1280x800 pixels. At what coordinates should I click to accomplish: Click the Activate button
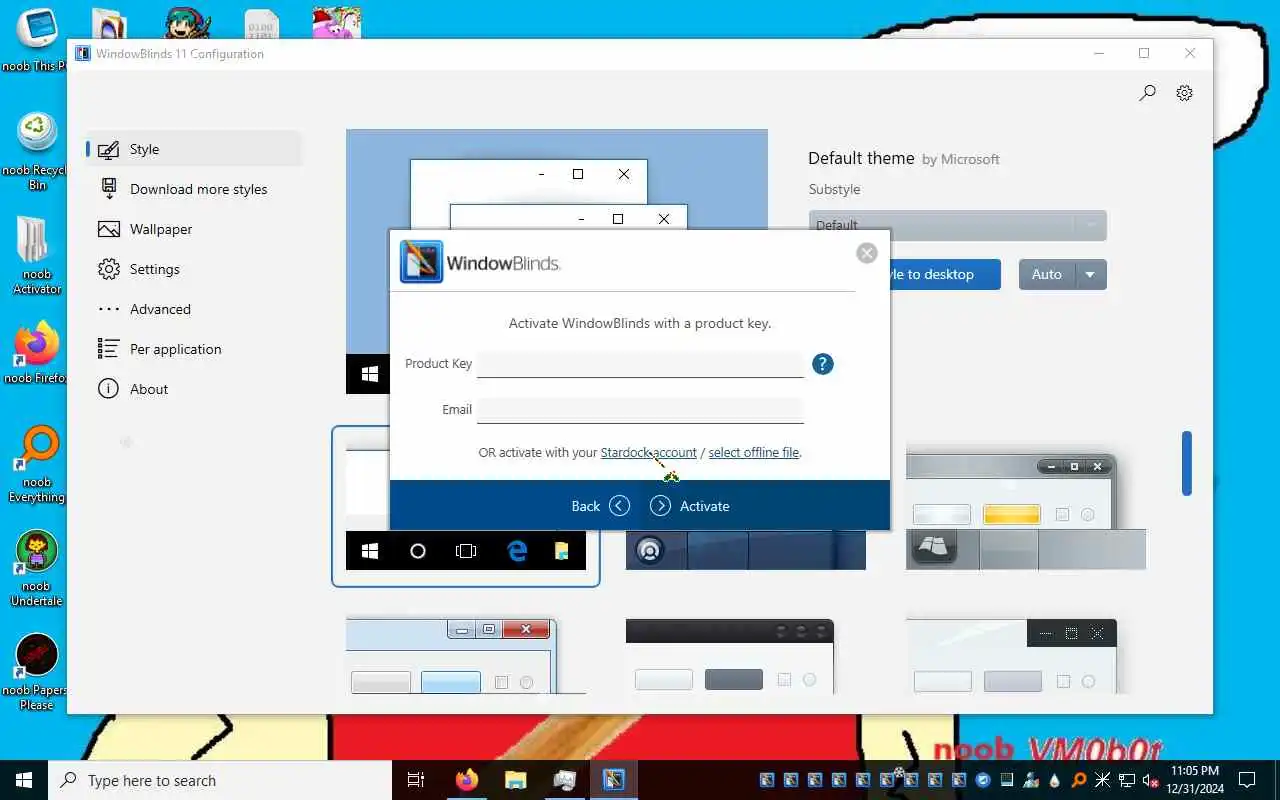point(690,506)
